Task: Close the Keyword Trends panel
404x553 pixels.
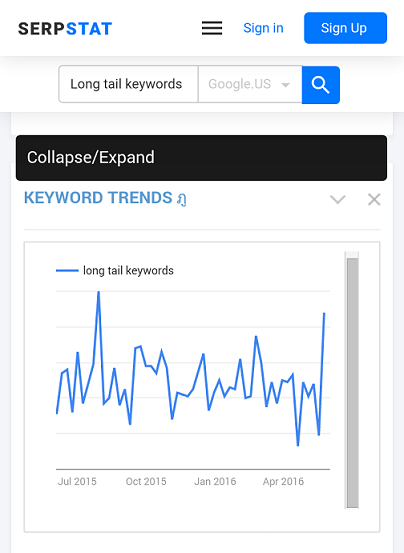Action: [x=374, y=199]
